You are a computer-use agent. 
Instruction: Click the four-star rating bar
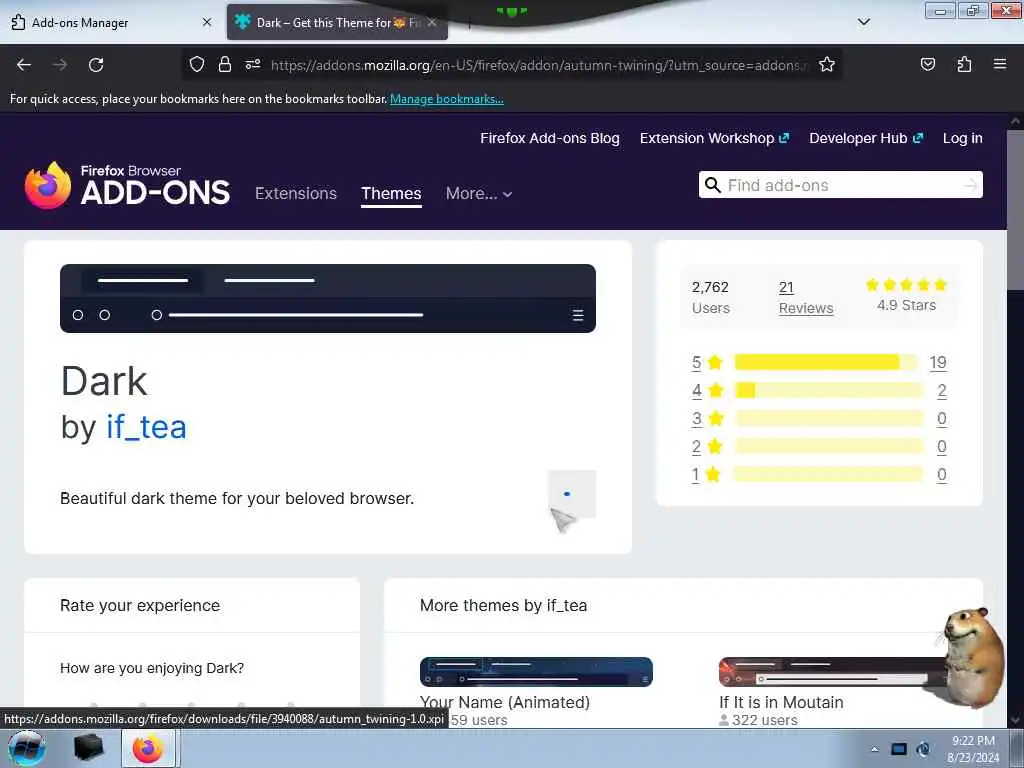pyautogui.click(x=828, y=390)
